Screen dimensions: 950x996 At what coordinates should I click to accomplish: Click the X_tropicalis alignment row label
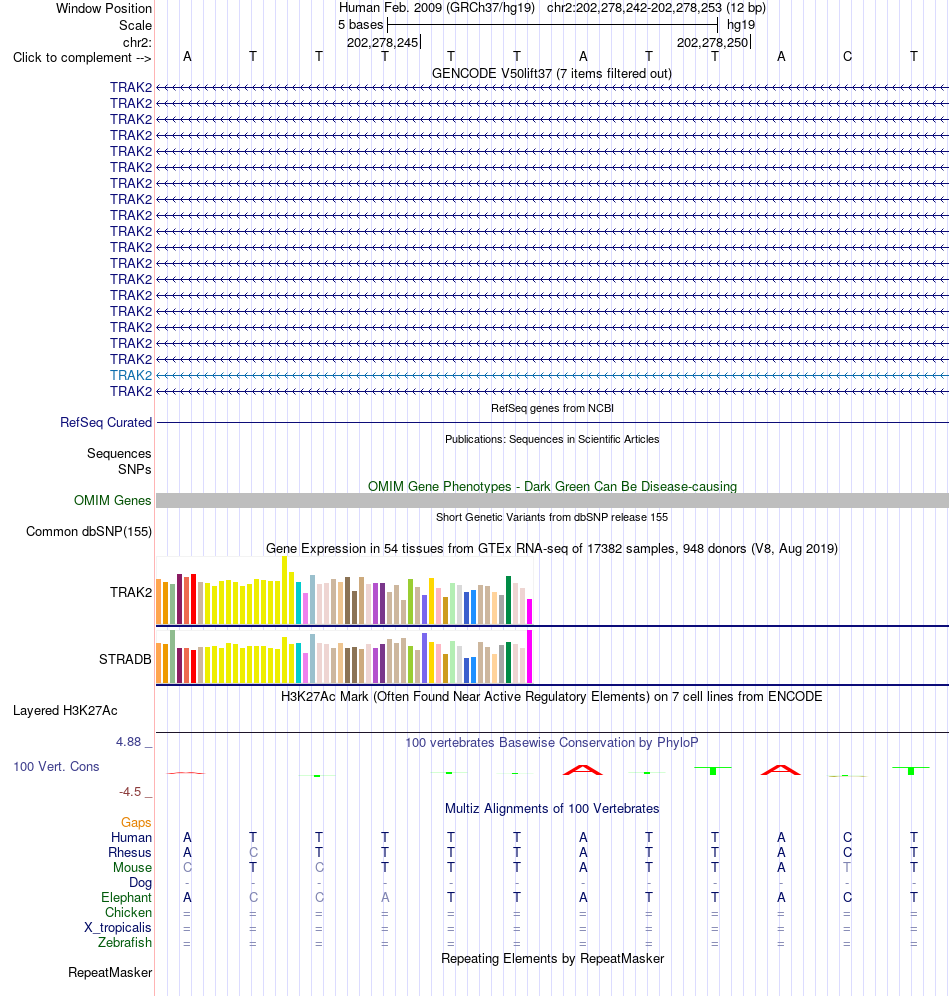click(118, 927)
